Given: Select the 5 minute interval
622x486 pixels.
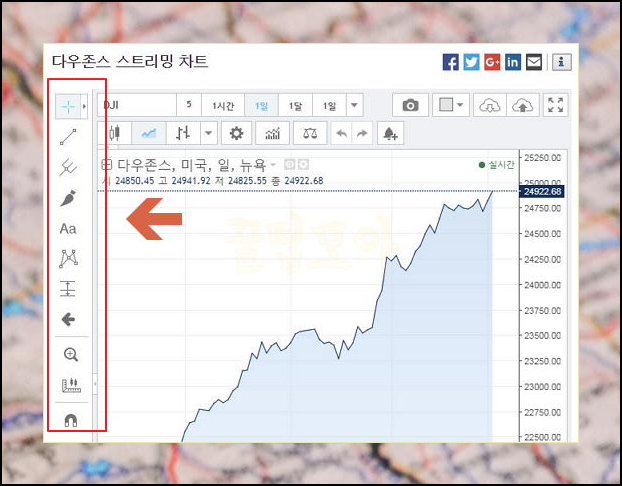Looking at the screenshot, I should pos(189,105).
